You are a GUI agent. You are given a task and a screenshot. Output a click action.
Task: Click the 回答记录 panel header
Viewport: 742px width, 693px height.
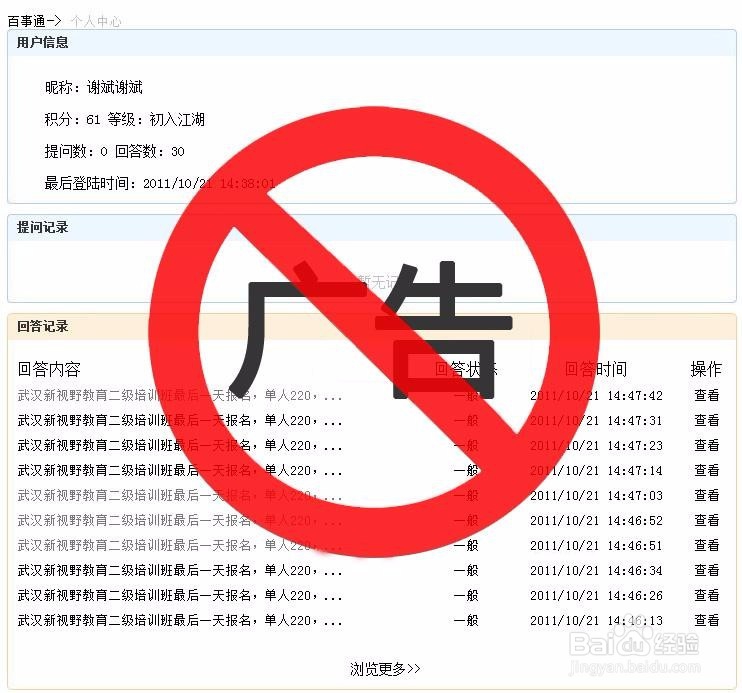click(x=372, y=327)
